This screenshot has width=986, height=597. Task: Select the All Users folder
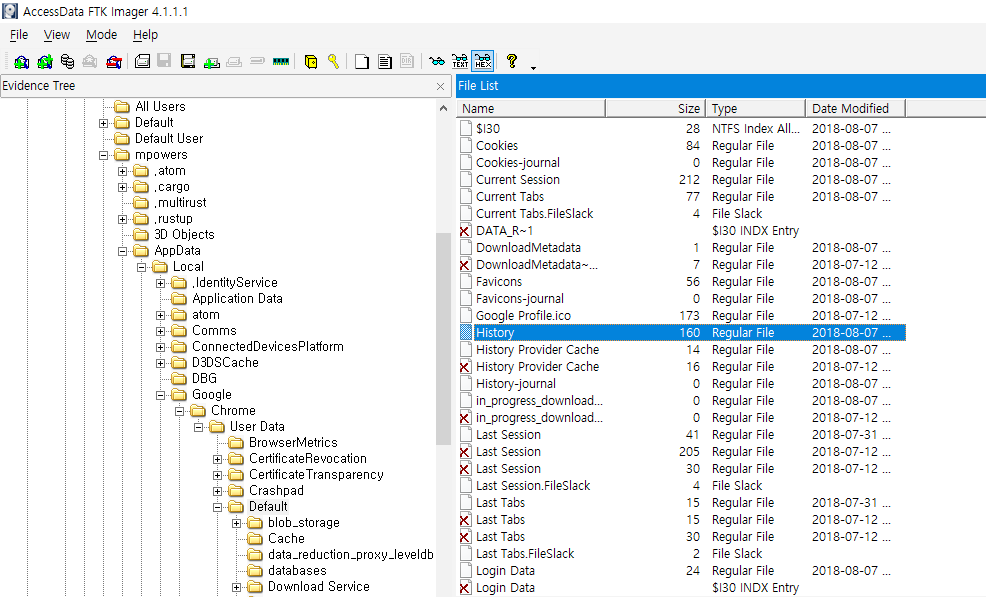click(160, 106)
